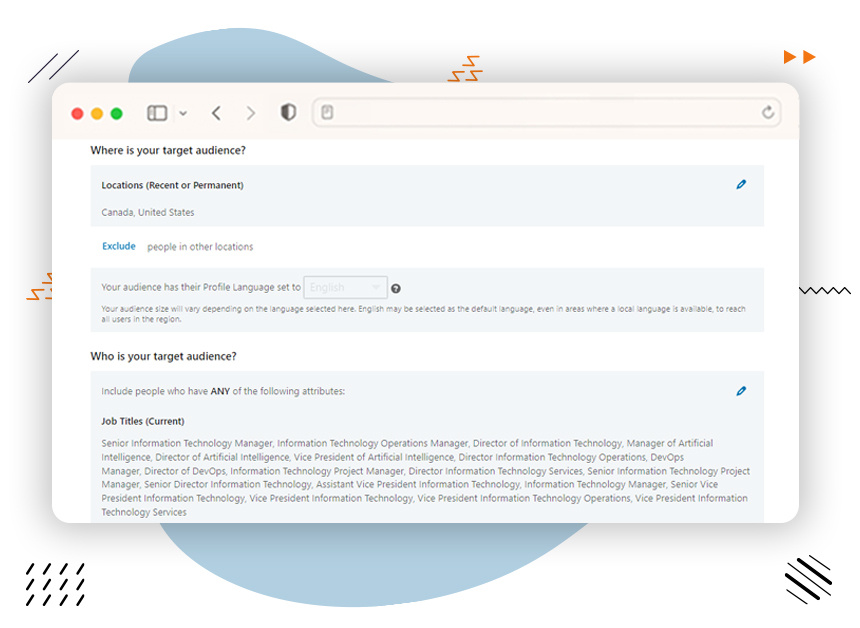Edit target audience attributes with pencil icon
The width and height of the screenshot is (860, 628).
pos(741,391)
